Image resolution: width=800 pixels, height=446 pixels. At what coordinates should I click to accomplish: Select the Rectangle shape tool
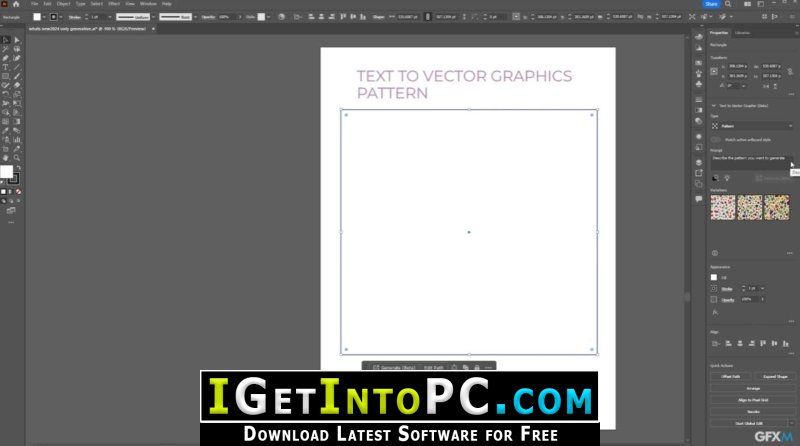(6, 77)
